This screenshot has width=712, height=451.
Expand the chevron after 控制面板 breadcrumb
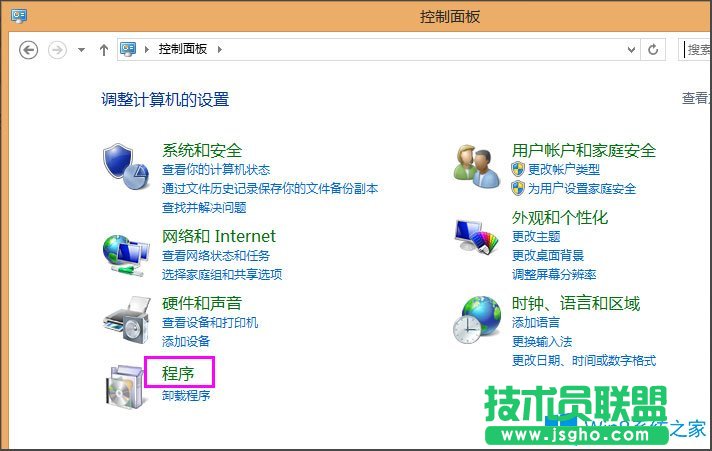coord(220,50)
